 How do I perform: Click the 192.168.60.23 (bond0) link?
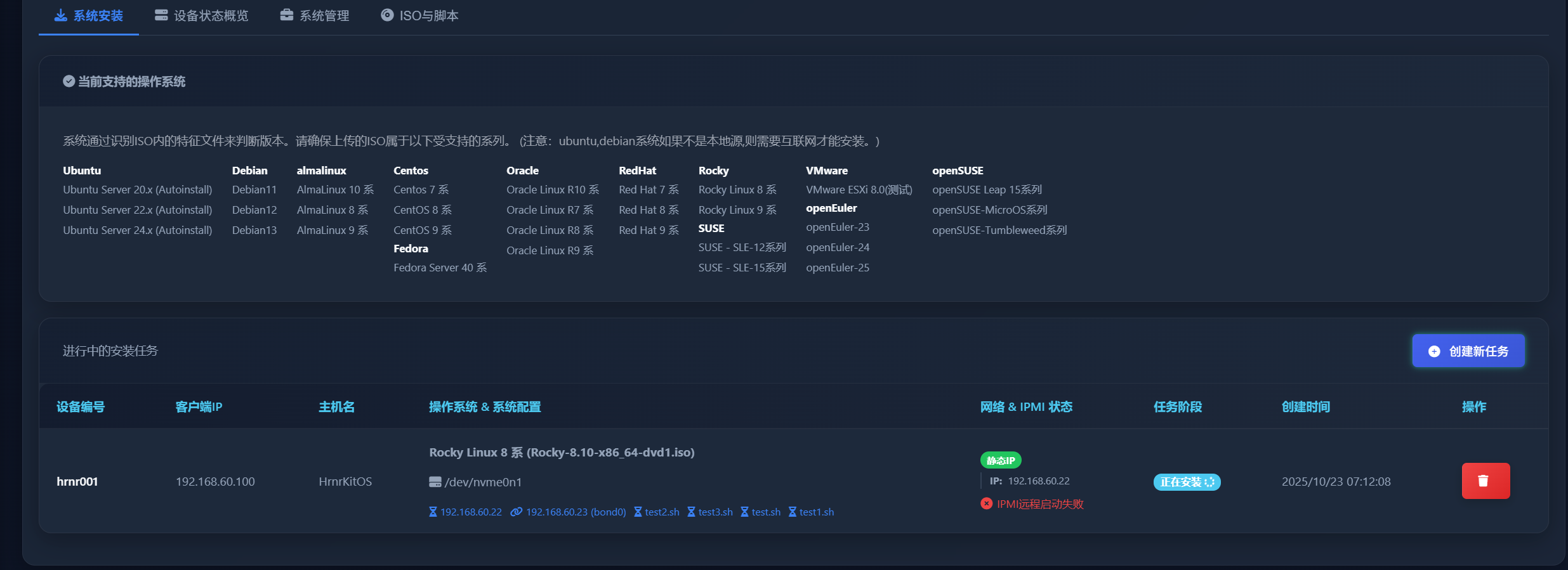coord(575,512)
